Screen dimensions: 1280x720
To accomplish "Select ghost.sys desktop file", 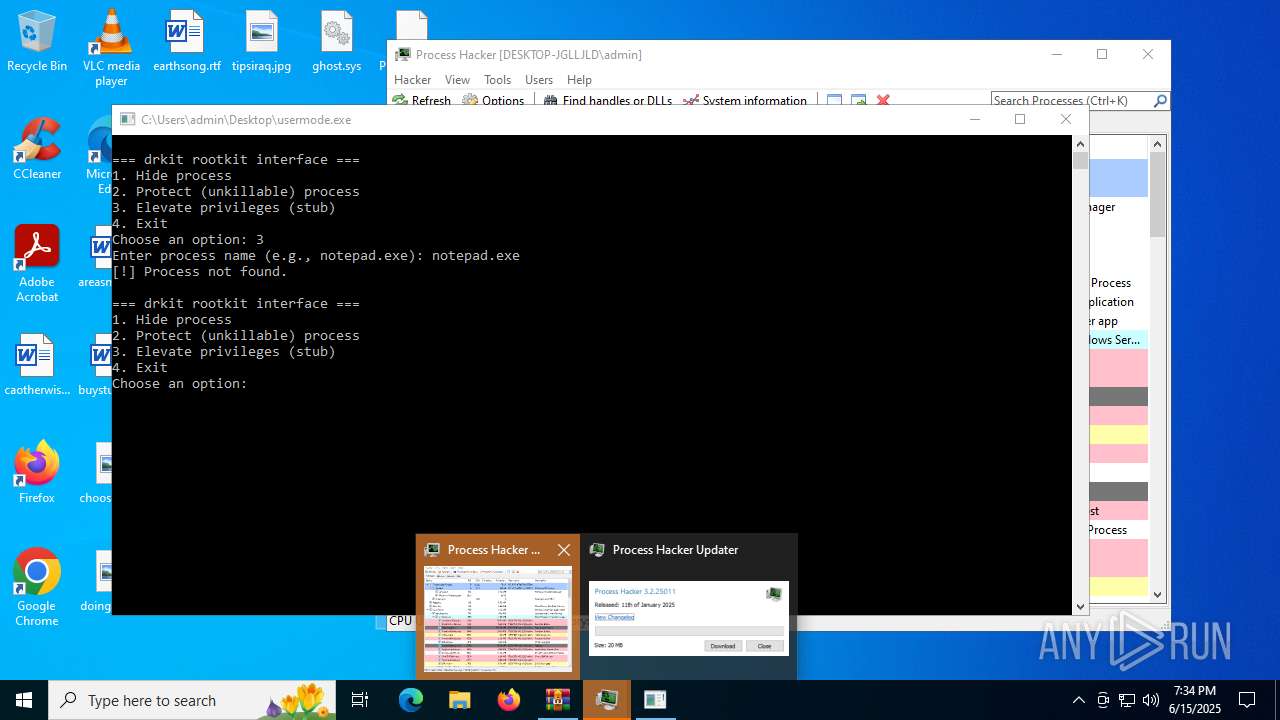I will click(x=337, y=41).
